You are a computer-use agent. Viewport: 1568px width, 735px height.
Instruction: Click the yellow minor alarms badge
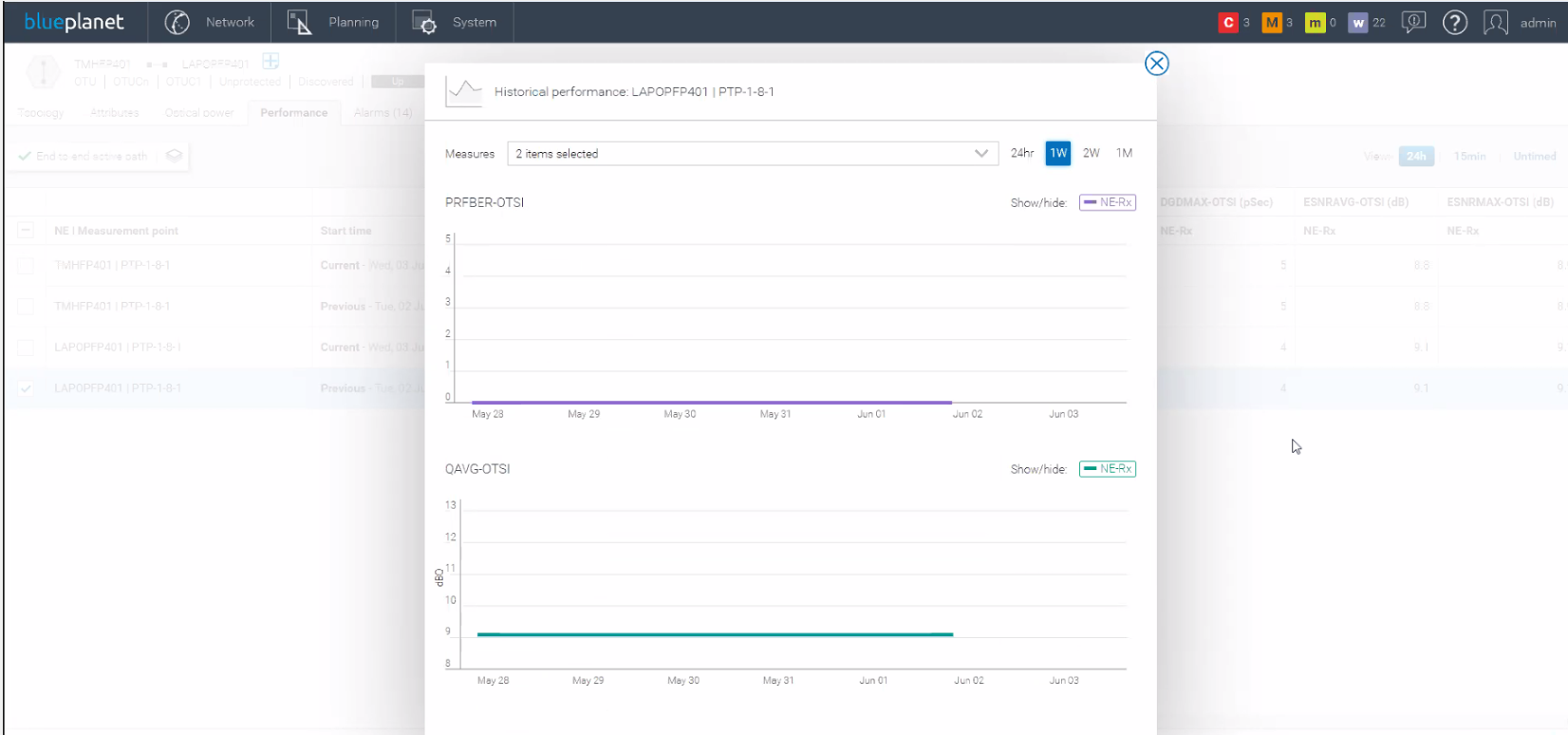click(x=1315, y=23)
